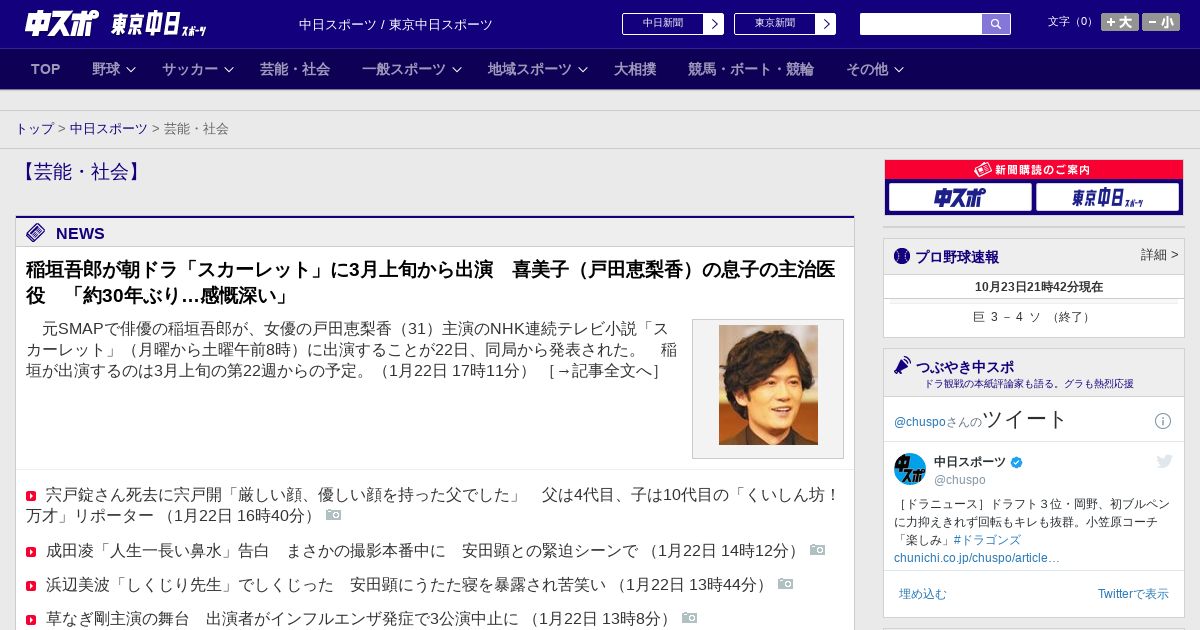Click camera icon beside 浜辺美波 article

(x=785, y=584)
